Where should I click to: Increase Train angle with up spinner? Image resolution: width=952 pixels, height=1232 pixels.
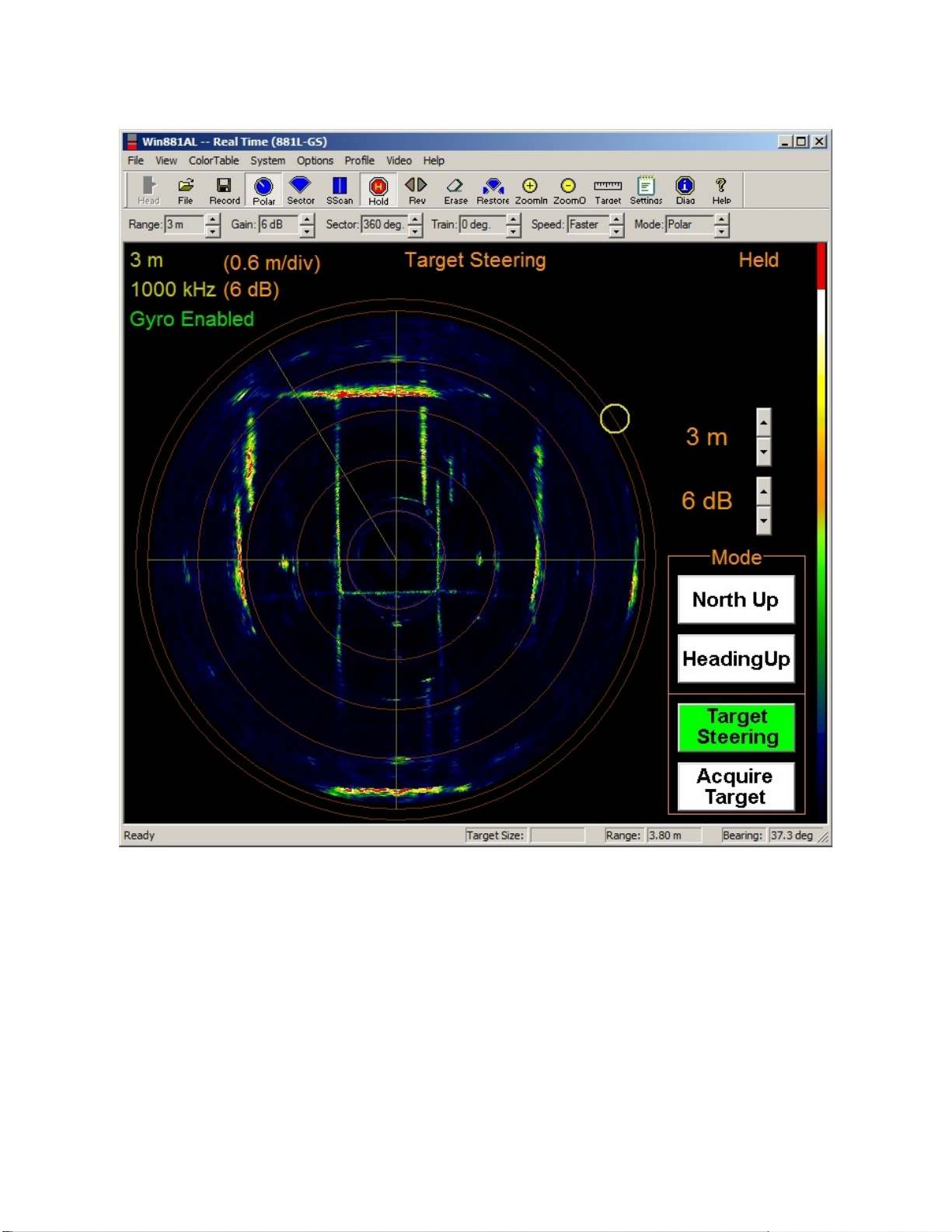tap(513, 219)
